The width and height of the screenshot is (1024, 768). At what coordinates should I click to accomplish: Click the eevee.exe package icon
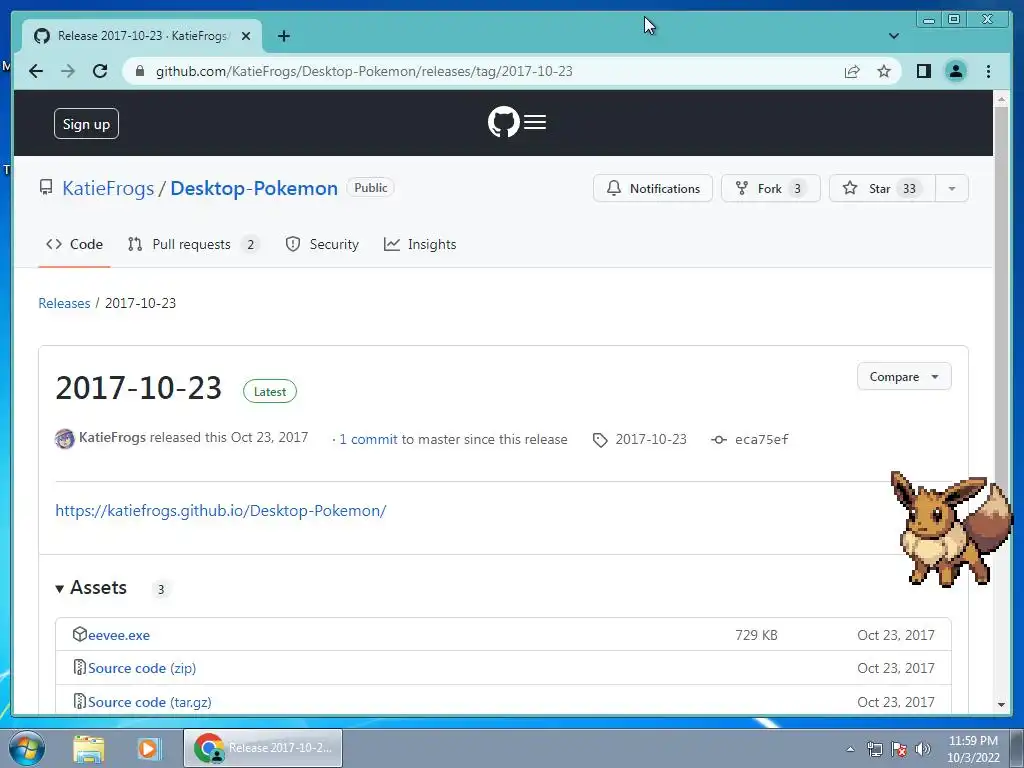80,634
